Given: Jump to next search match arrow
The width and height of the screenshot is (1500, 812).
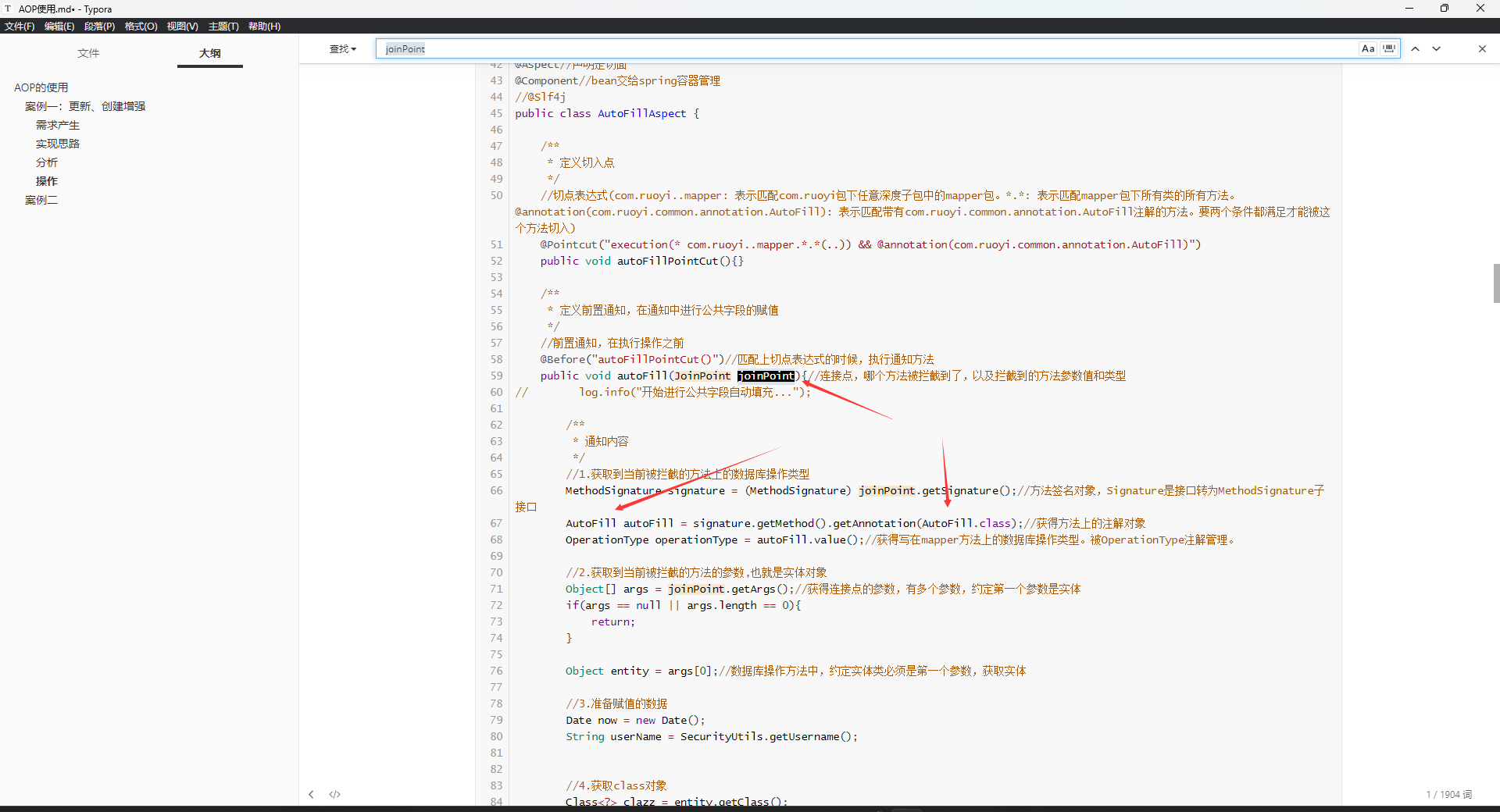Looking at the screenshot, I should (1436, 48).
